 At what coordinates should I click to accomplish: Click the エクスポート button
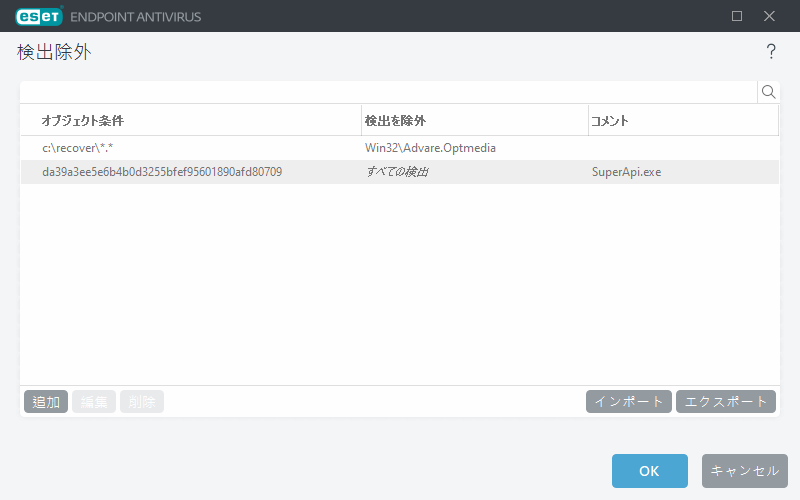tap(726, 402)
